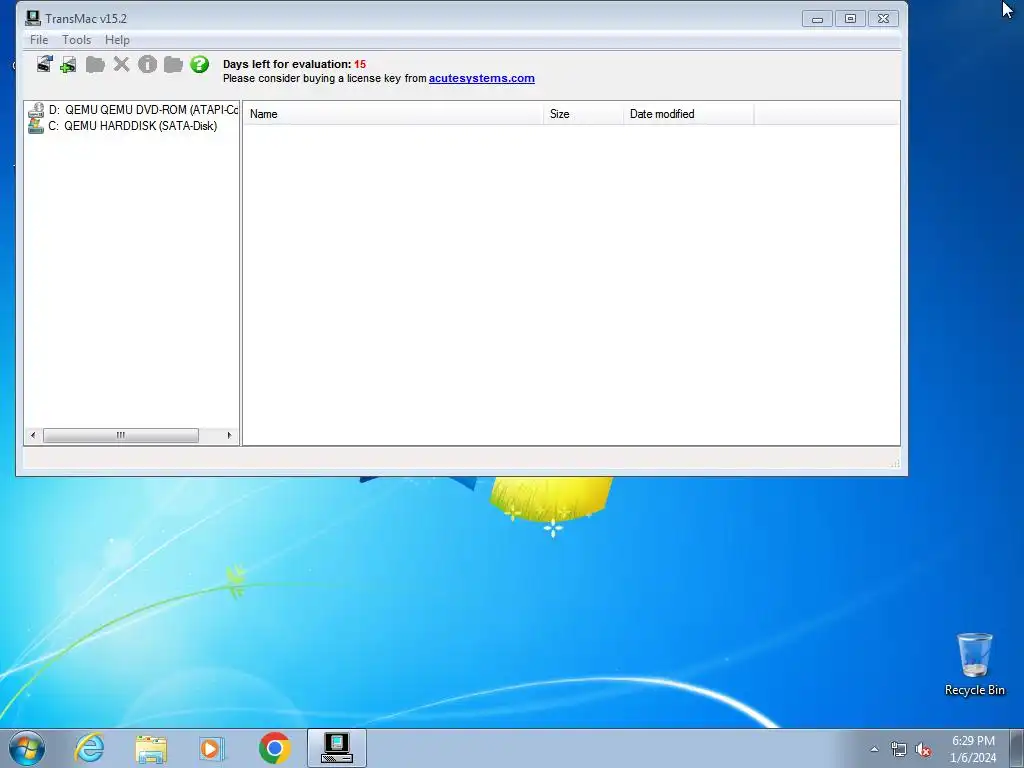Click the open disk image toolbar icon
The image size is (1024, 768).
coord(44,64)
